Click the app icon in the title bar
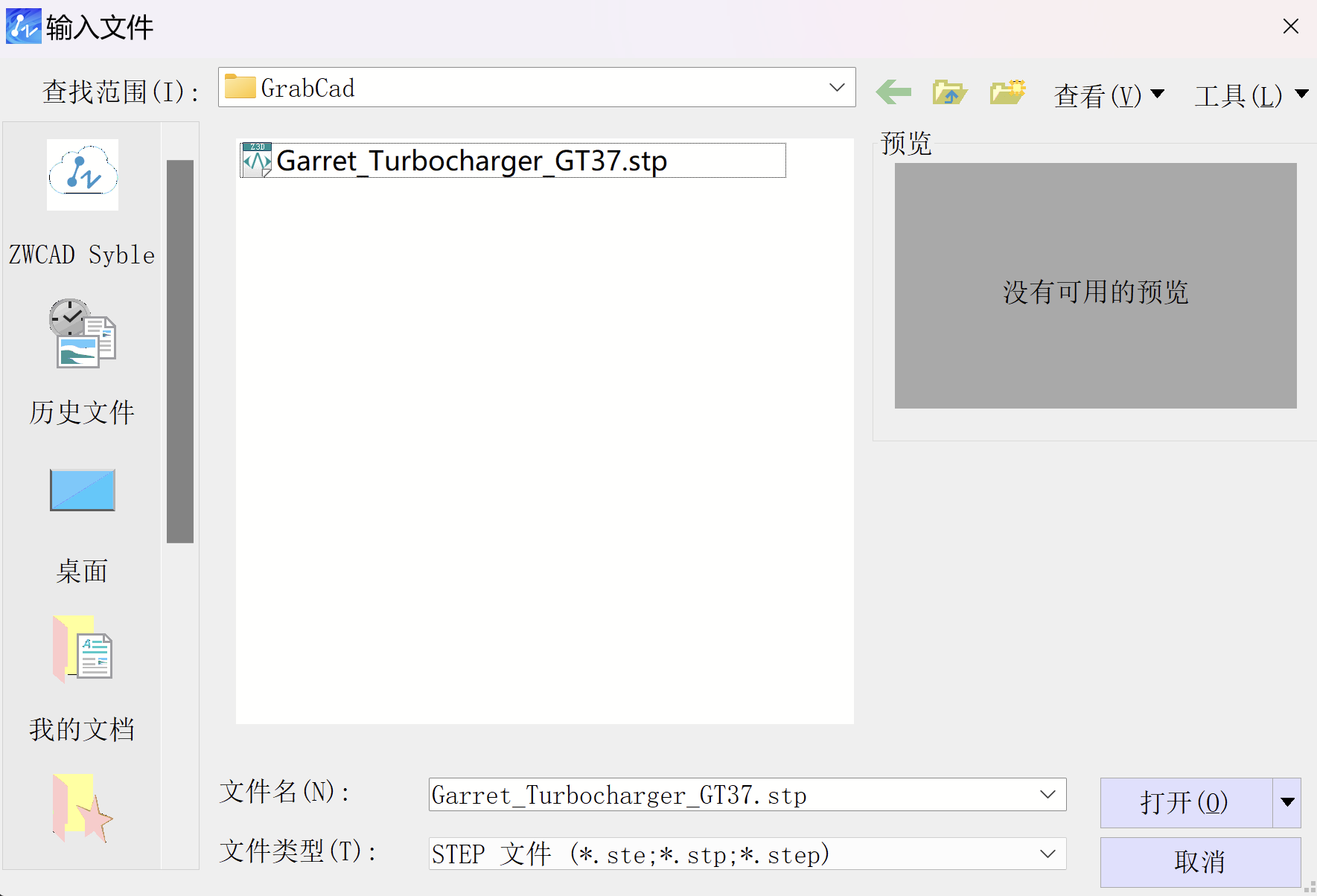 click(24, 26)
